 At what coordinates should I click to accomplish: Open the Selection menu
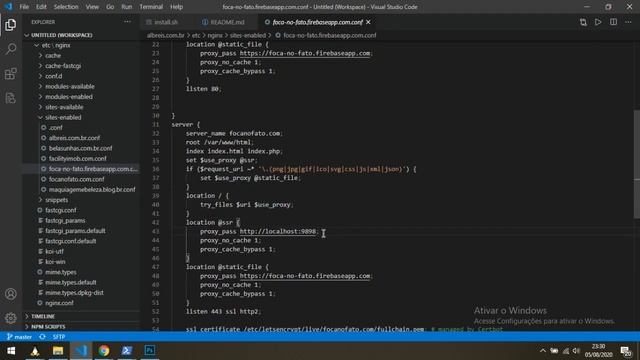pos(66,7)
